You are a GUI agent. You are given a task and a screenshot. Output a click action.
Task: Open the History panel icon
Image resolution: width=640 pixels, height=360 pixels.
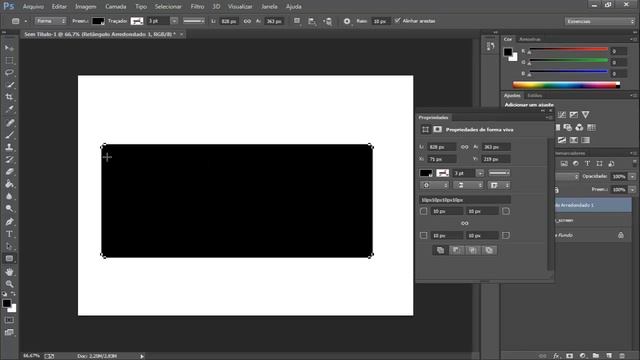pos(490,47)
